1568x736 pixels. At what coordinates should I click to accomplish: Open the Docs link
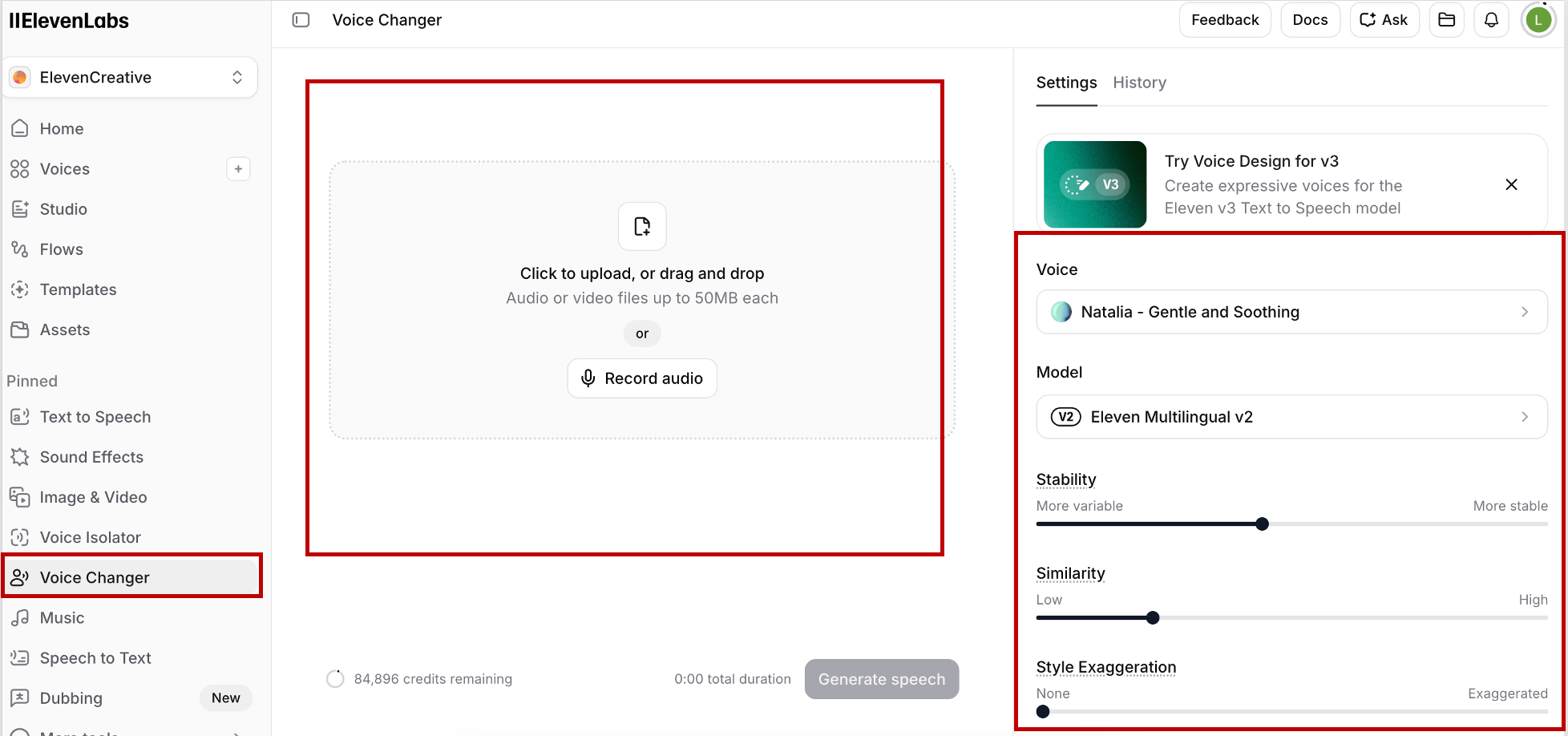[1310, 20]
